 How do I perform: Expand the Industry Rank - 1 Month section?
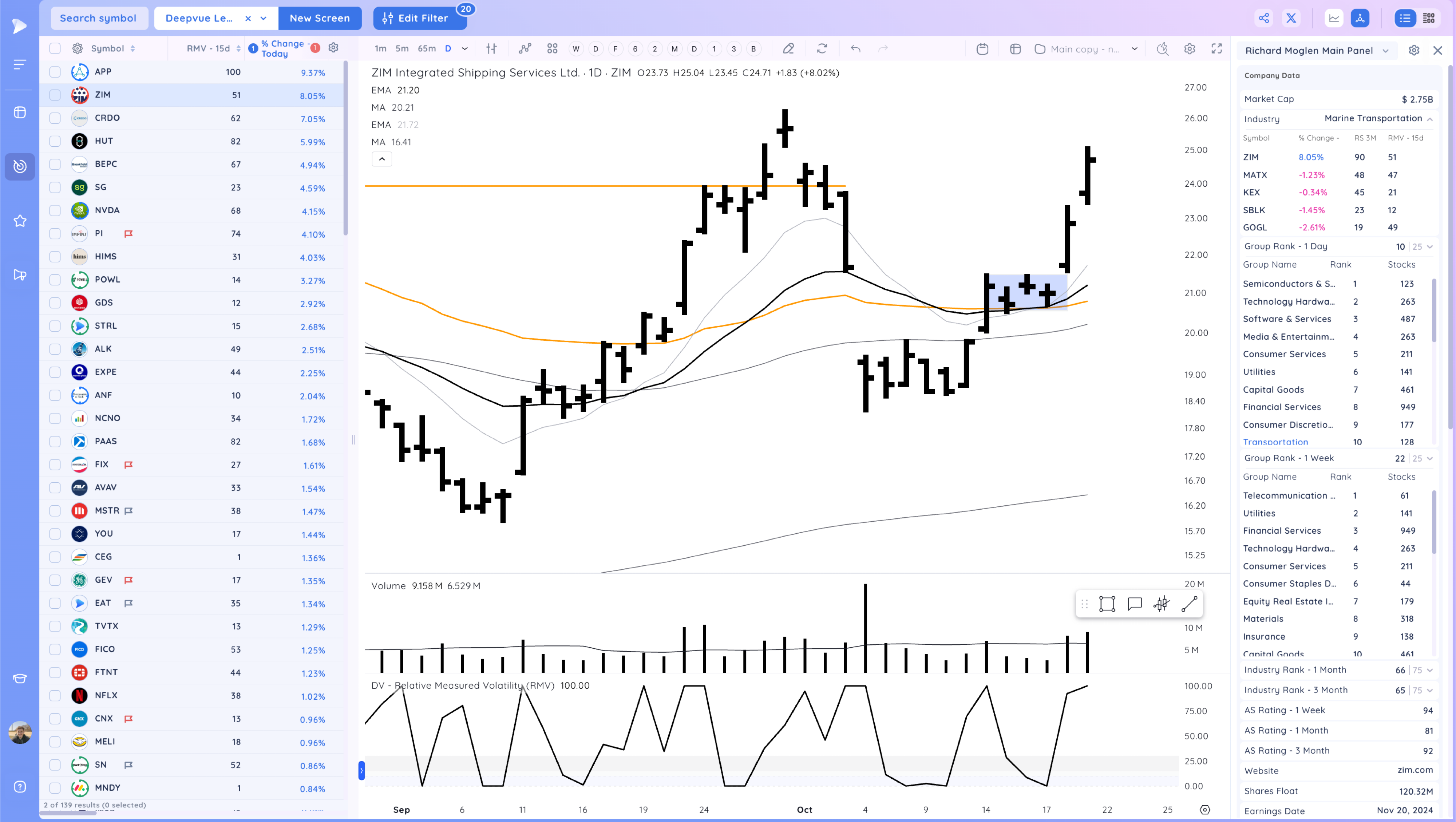(1429, 670)
